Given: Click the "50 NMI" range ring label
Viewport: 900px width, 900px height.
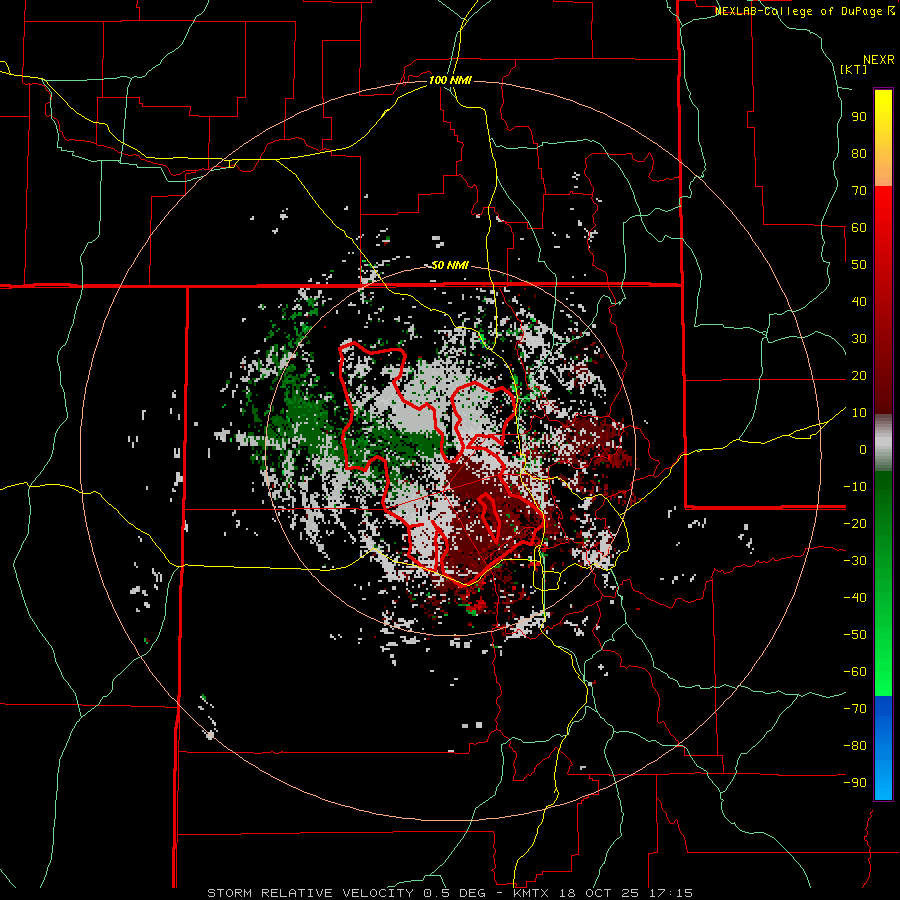Looking at the screenshot, I should [x=450, y=265].
